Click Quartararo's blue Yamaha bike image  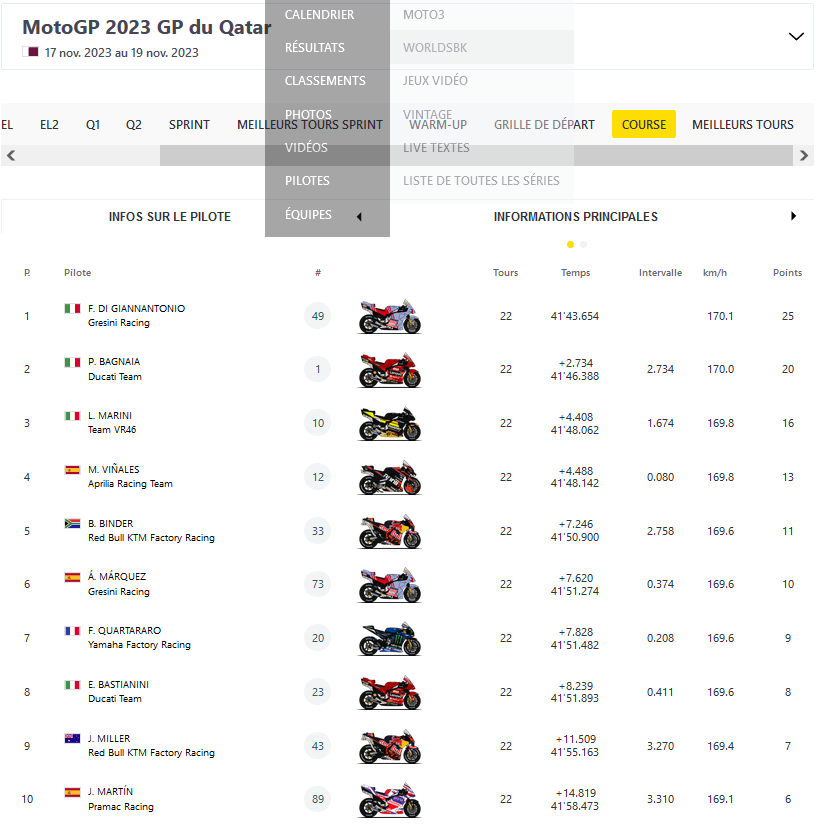pos(390,639)
